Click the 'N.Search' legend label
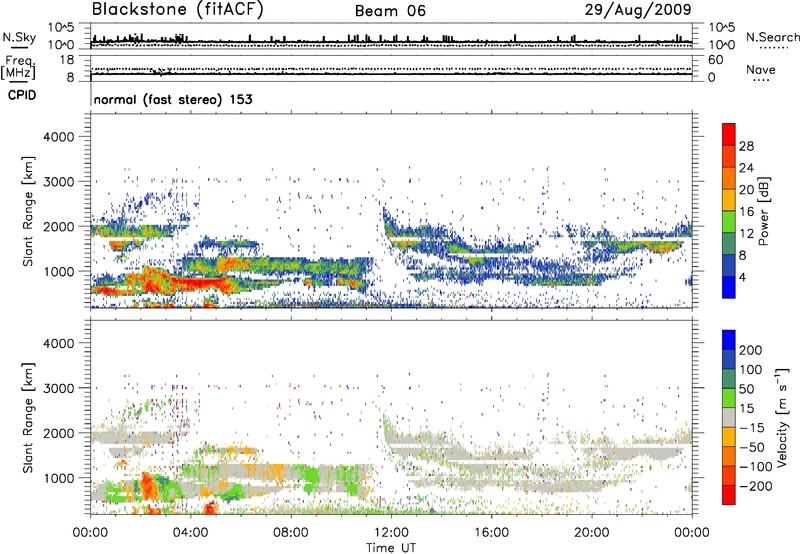This screenshot has height=554, width=800. point(772,37)
